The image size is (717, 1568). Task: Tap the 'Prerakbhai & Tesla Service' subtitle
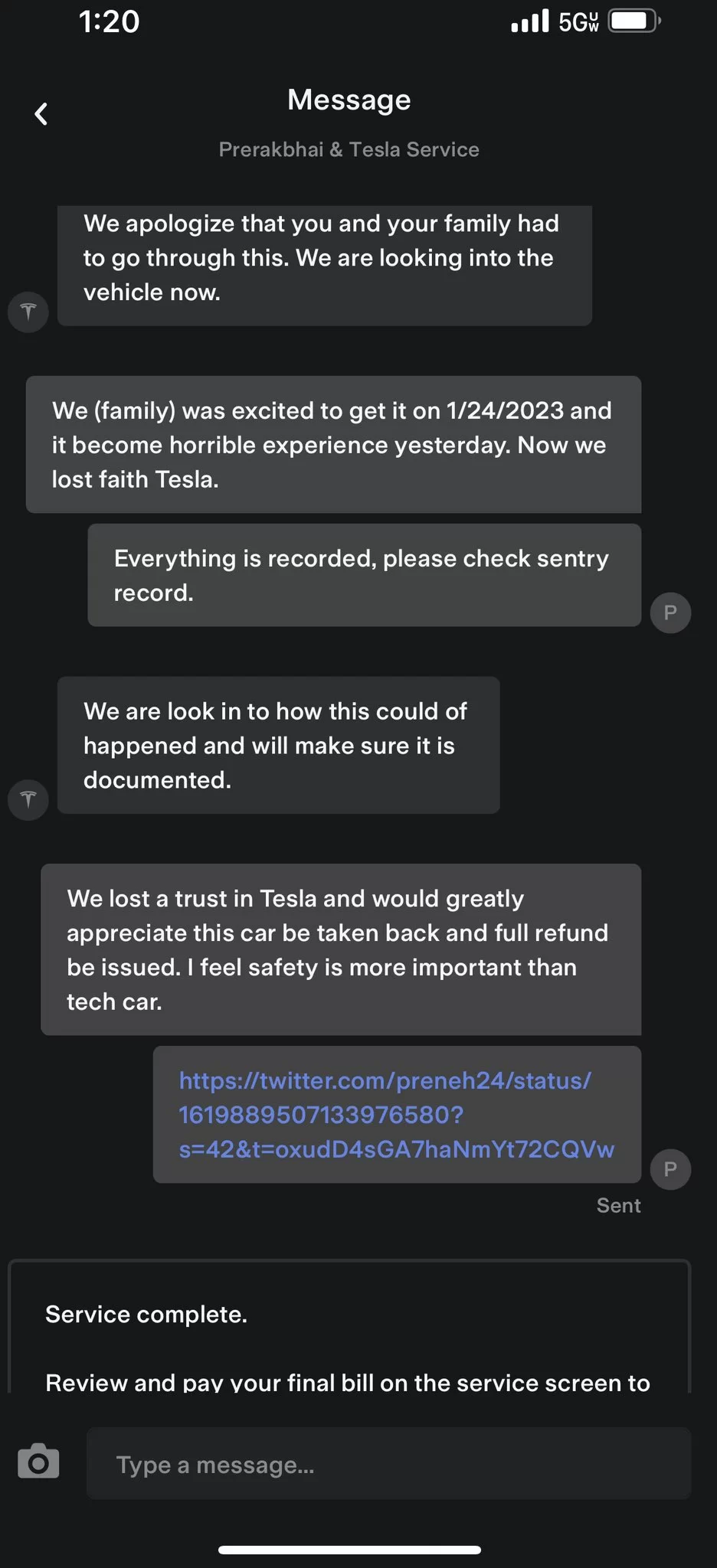349,149
